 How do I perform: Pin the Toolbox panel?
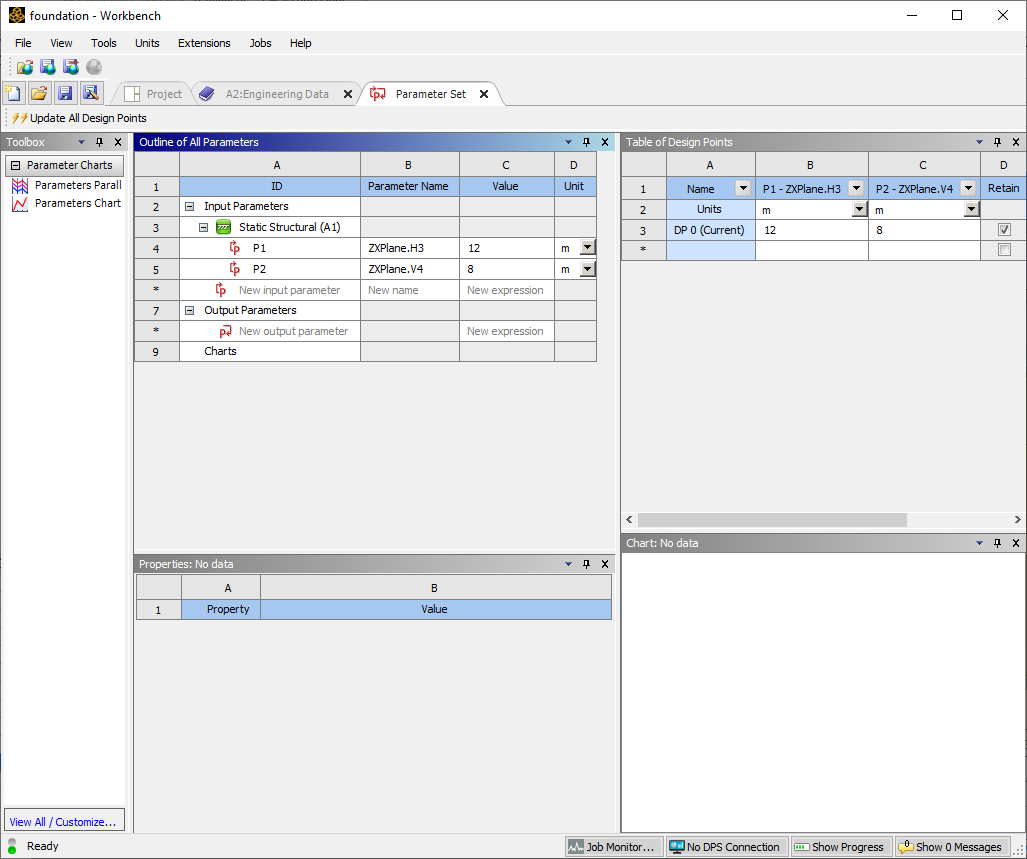coord(100,142)
